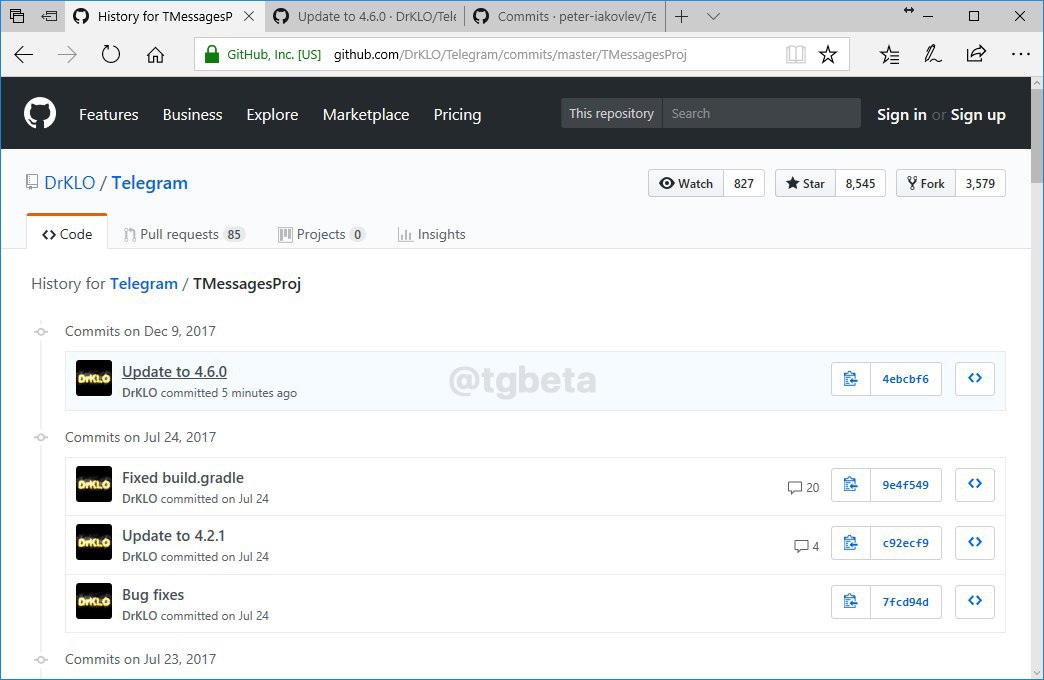Add page to favorites with star icon
Image resolution: width=1044 pixels, height=680 pixels.
(x=828, y=55)
